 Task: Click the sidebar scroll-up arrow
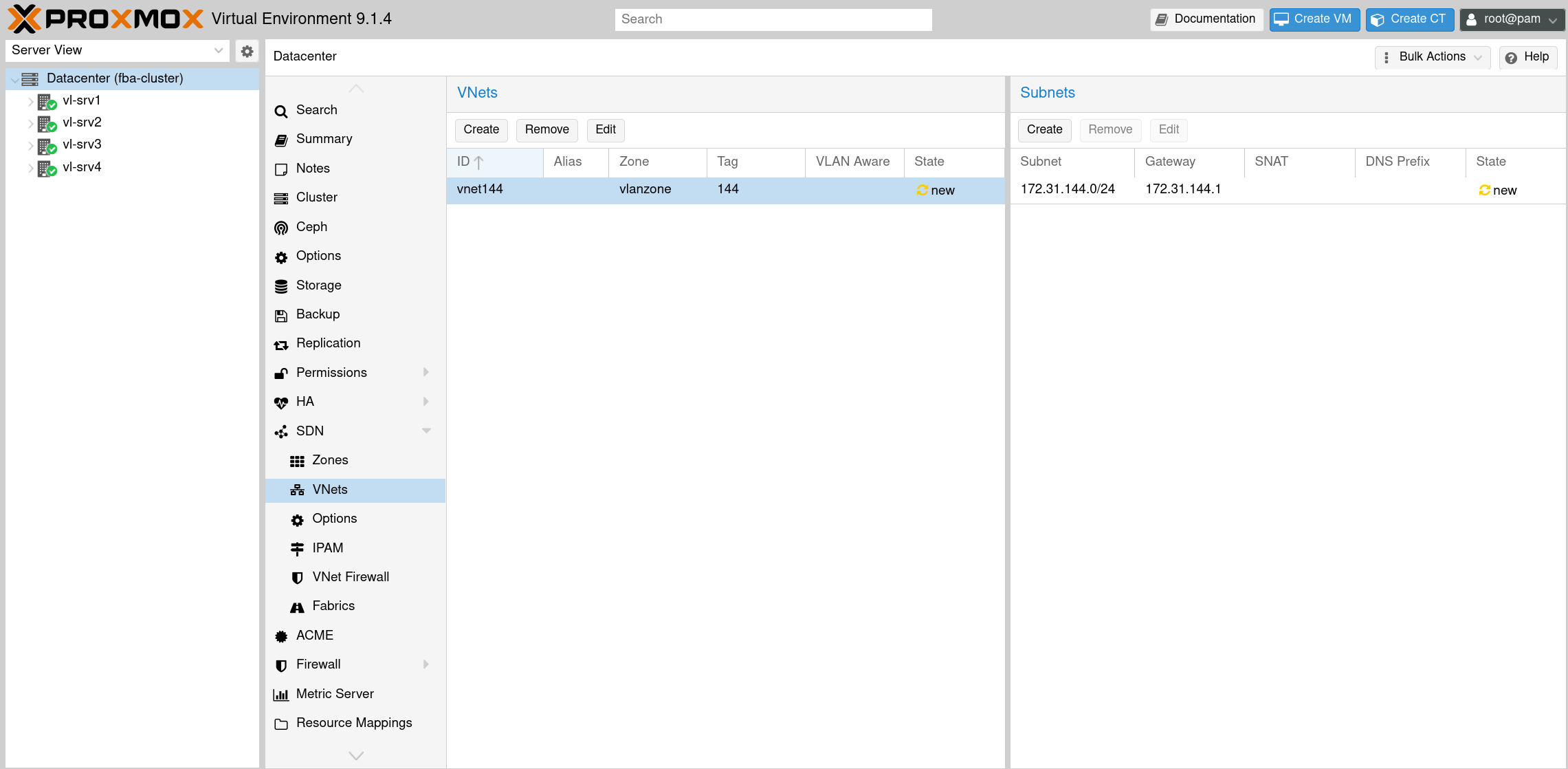356,89
